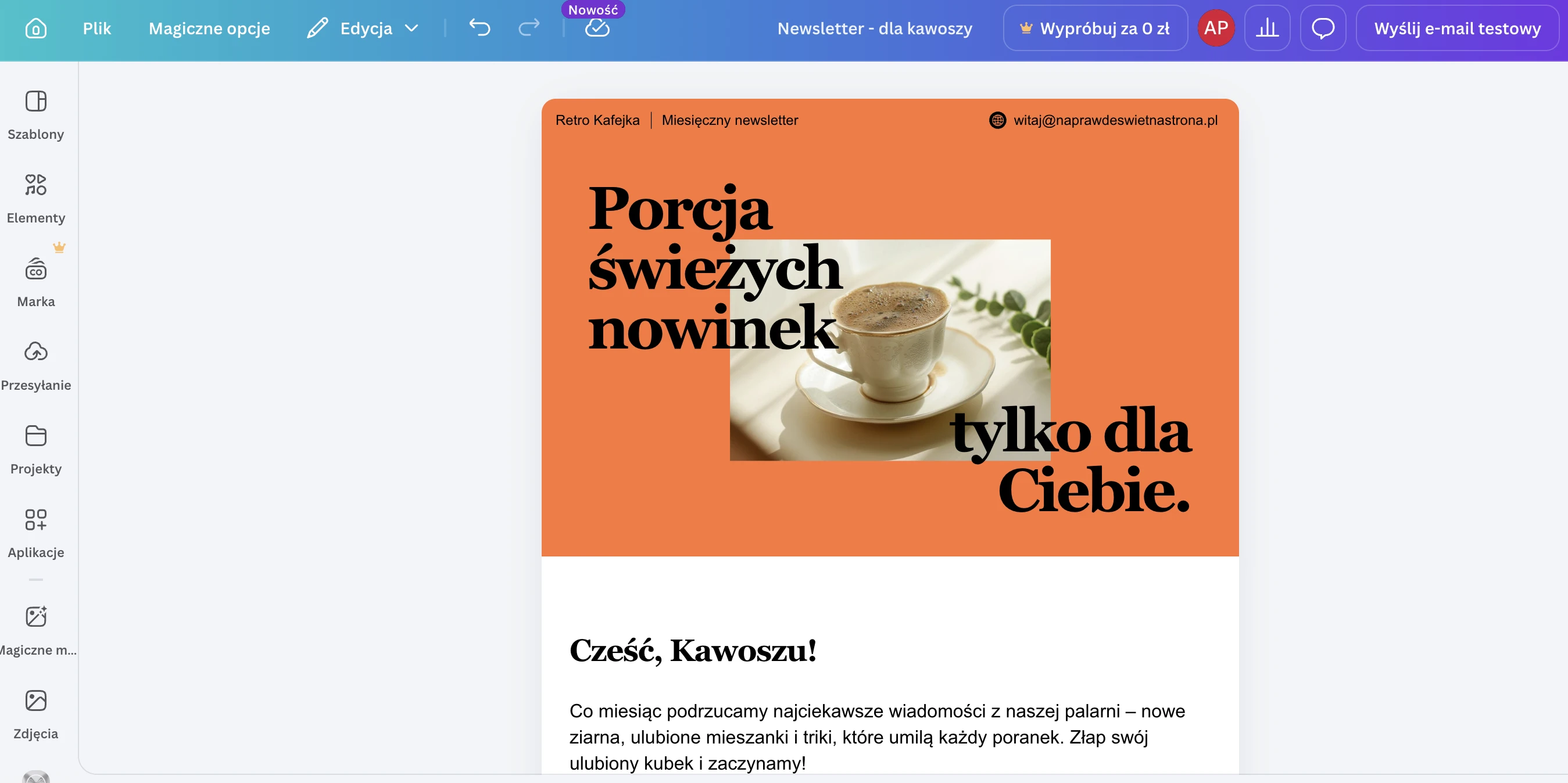Image resolution: width=1568 pixels, height=783 pixels.
Task: Click the globe icon beside the email
Action: 997,120
